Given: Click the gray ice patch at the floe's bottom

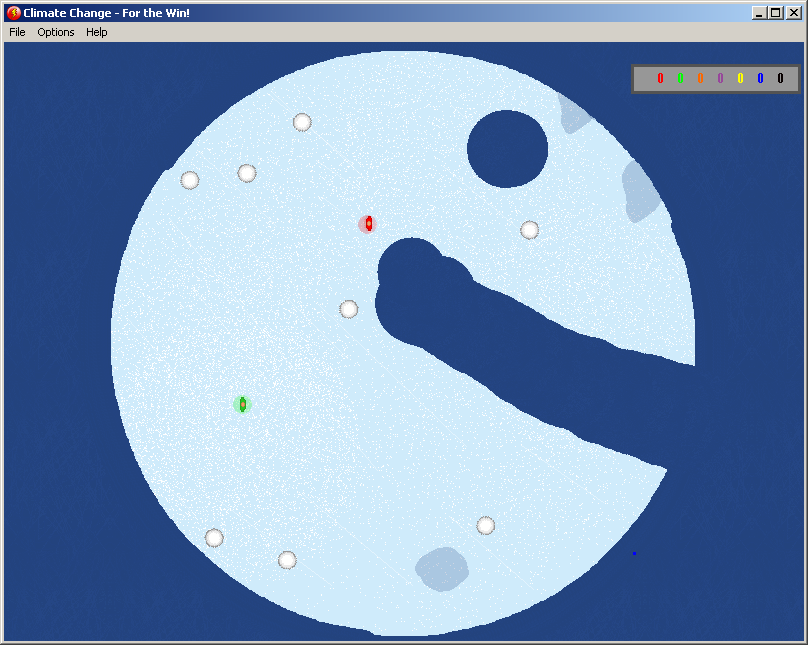Looking at the screenshot, I should click(x=442, y=569).
